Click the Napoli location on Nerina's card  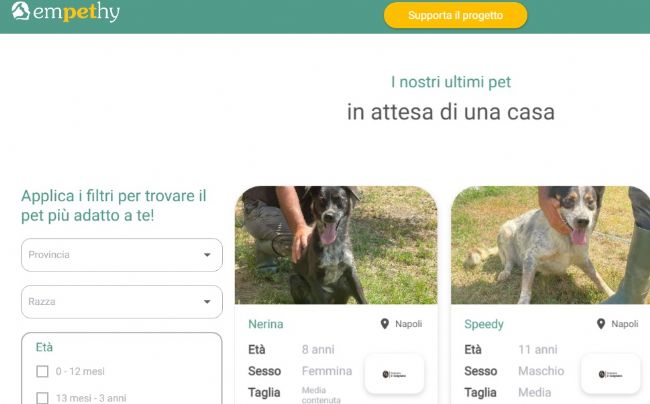408,324
